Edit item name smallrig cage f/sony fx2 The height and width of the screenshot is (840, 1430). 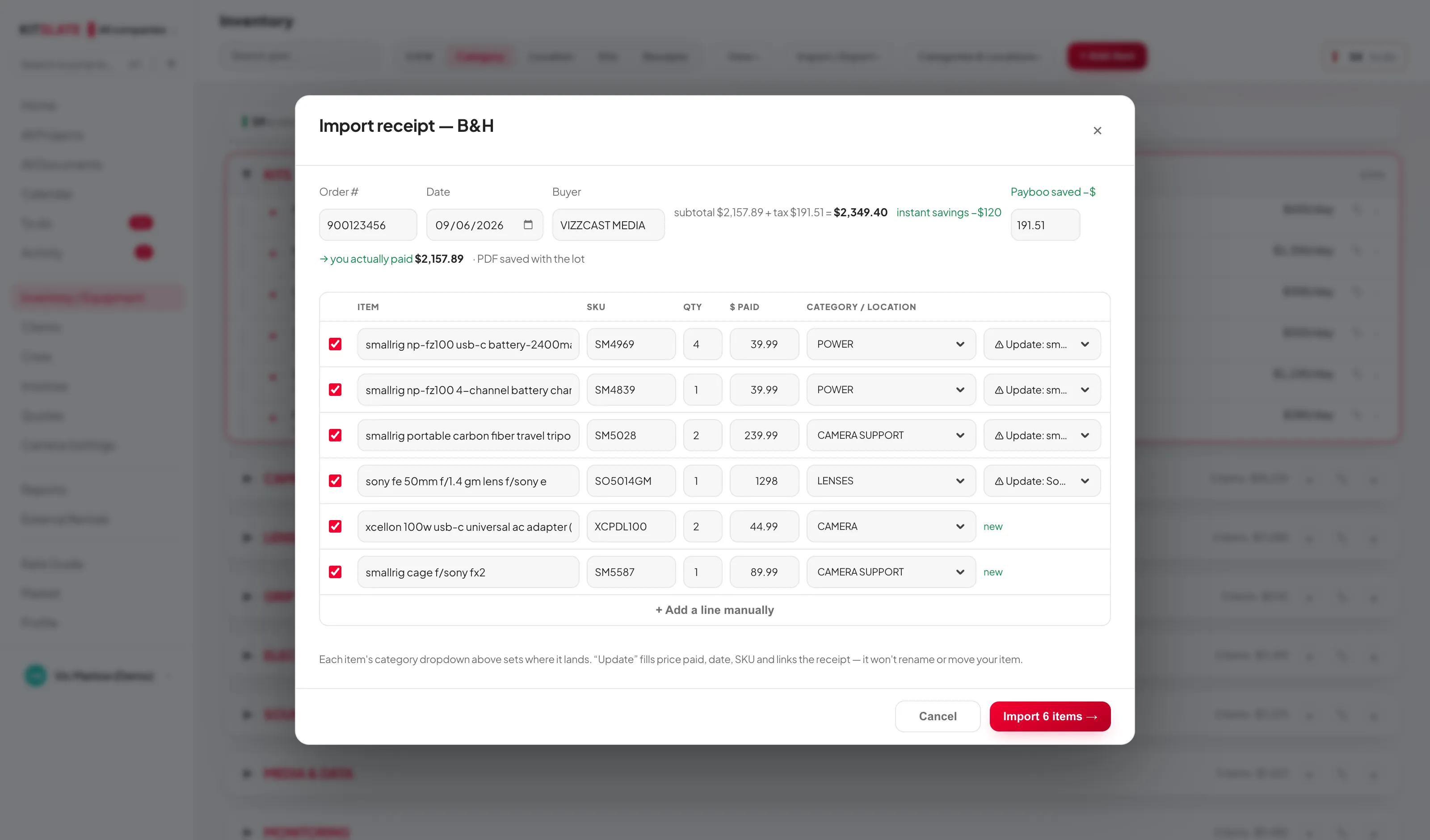click(x=468, y=571)
